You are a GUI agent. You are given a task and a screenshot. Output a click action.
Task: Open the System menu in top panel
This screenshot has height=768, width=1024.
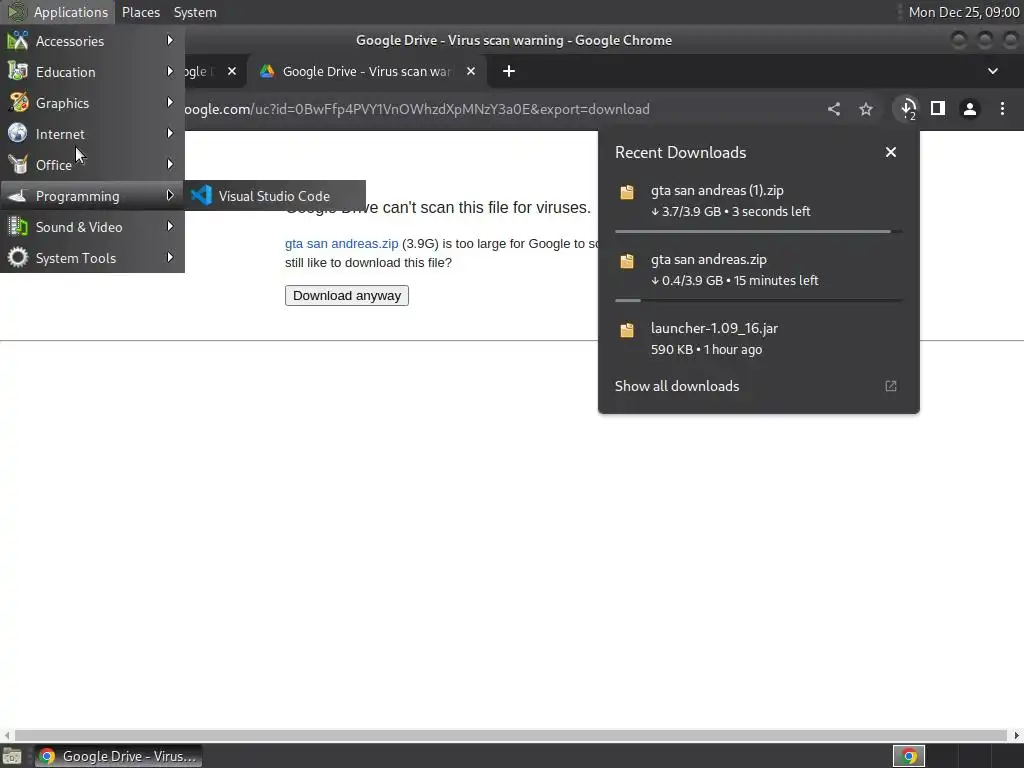coord(195,12)
